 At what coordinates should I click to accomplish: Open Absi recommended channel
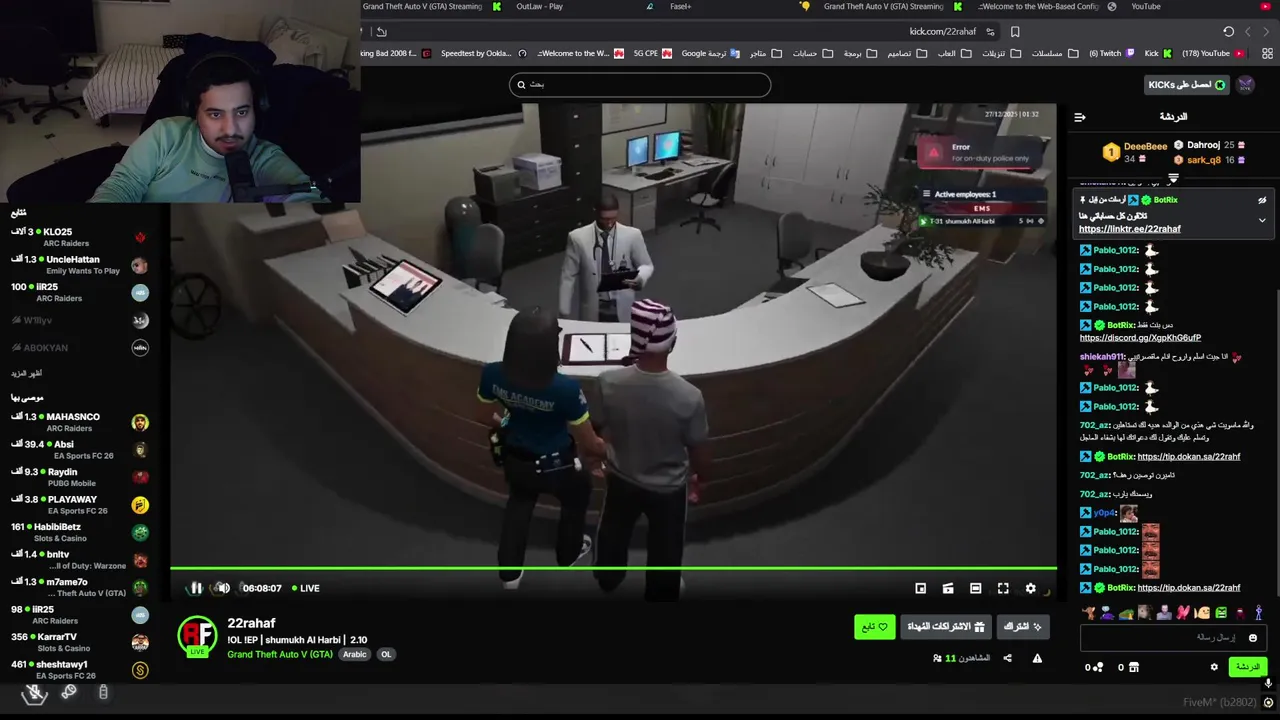click(79, 450)
